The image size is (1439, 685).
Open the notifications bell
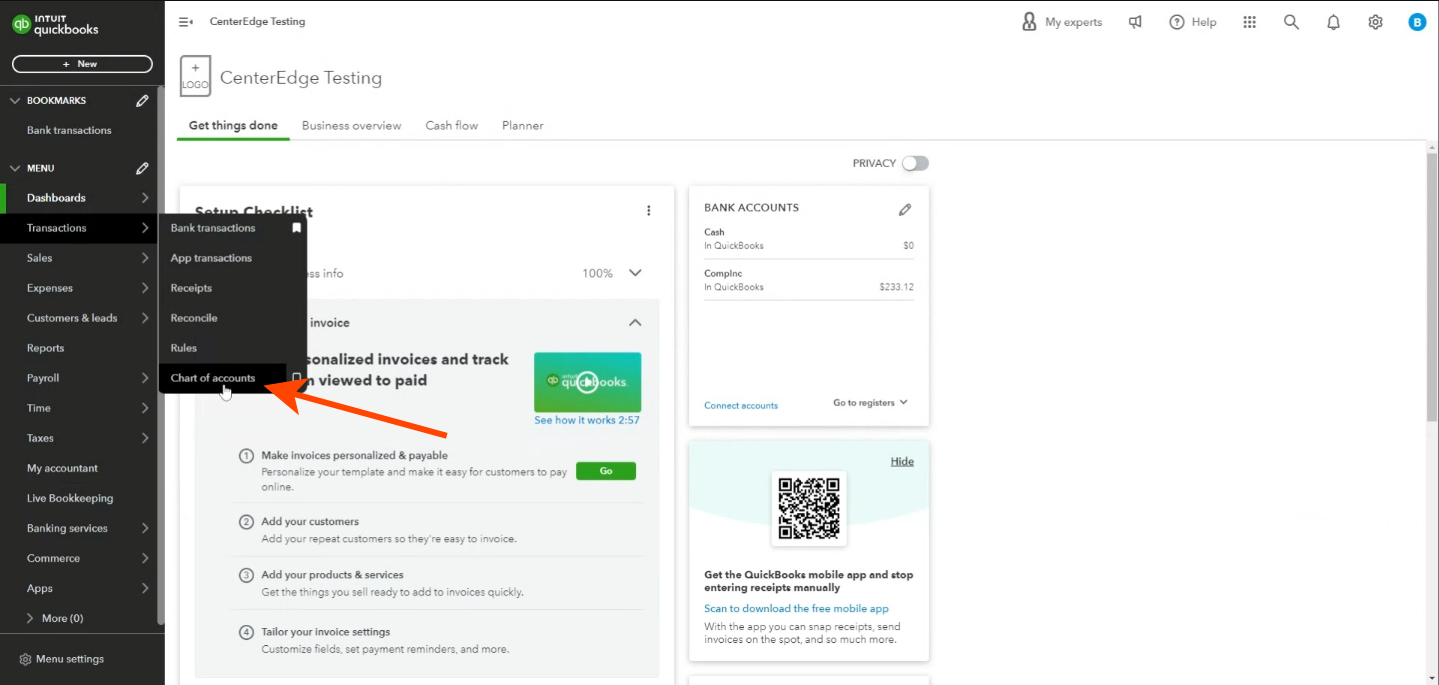[x=1334, y=22]
